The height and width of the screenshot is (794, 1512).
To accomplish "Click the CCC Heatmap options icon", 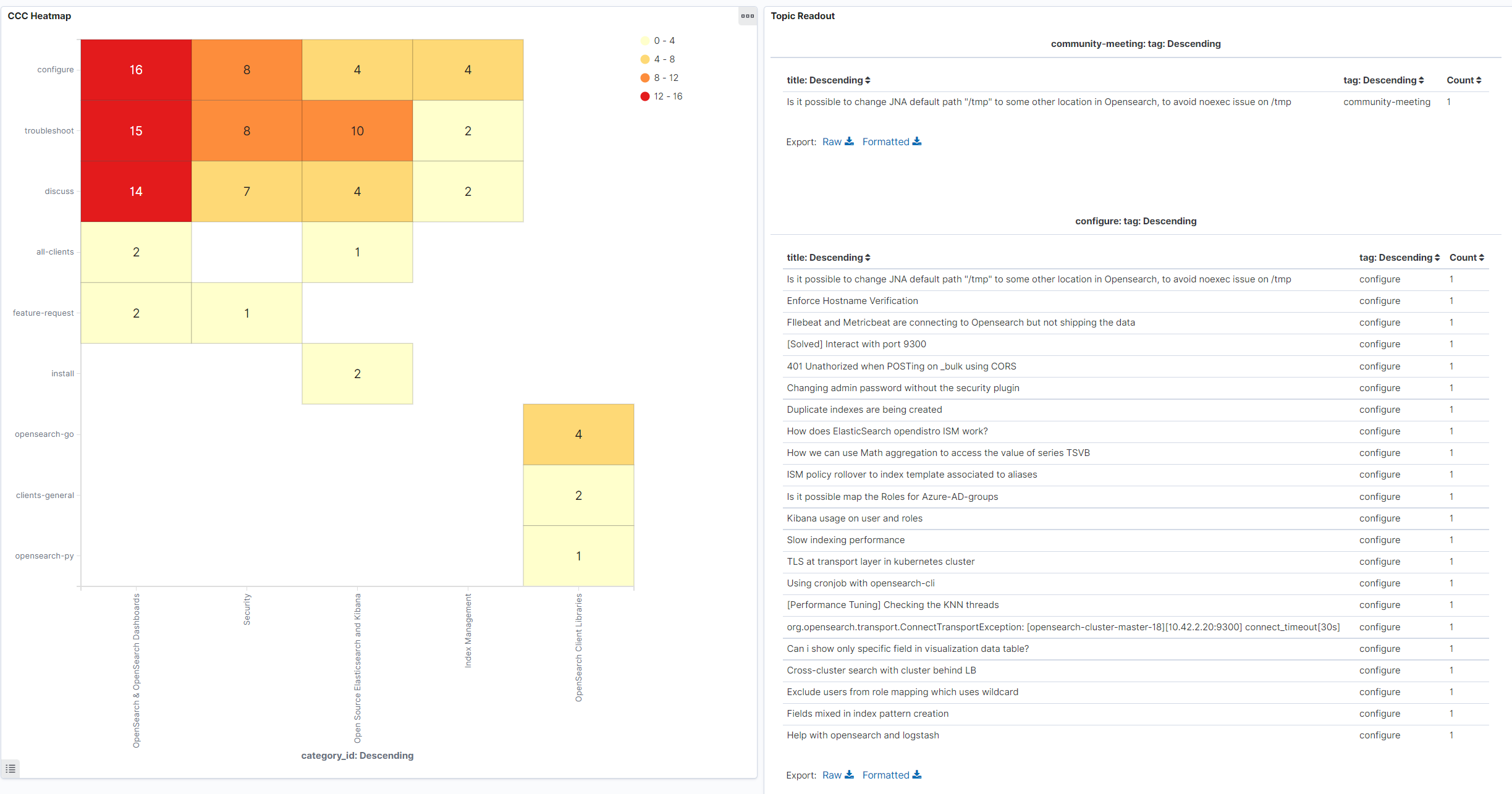I will (747, 16).
